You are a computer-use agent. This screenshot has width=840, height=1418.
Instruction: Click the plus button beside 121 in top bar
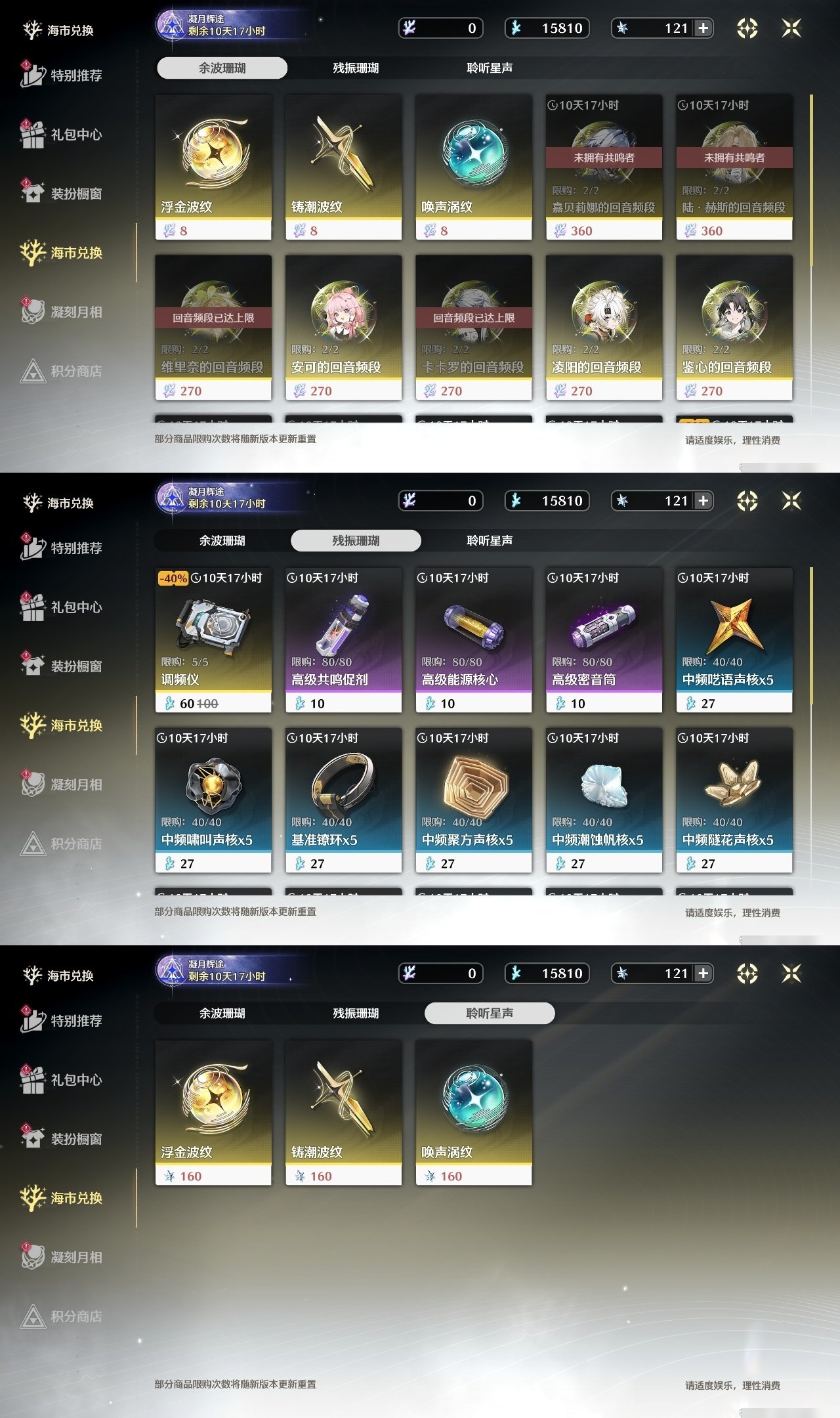703,28
